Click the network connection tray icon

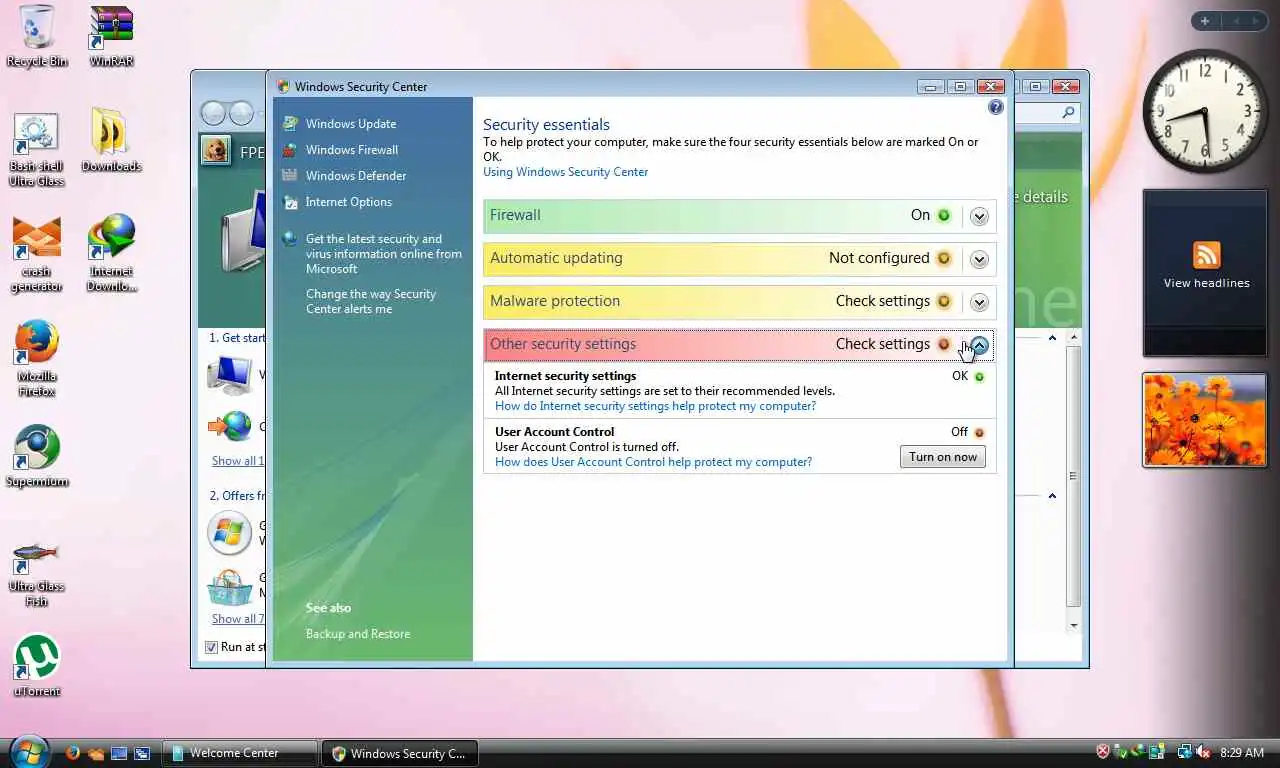pos(1185,752)
